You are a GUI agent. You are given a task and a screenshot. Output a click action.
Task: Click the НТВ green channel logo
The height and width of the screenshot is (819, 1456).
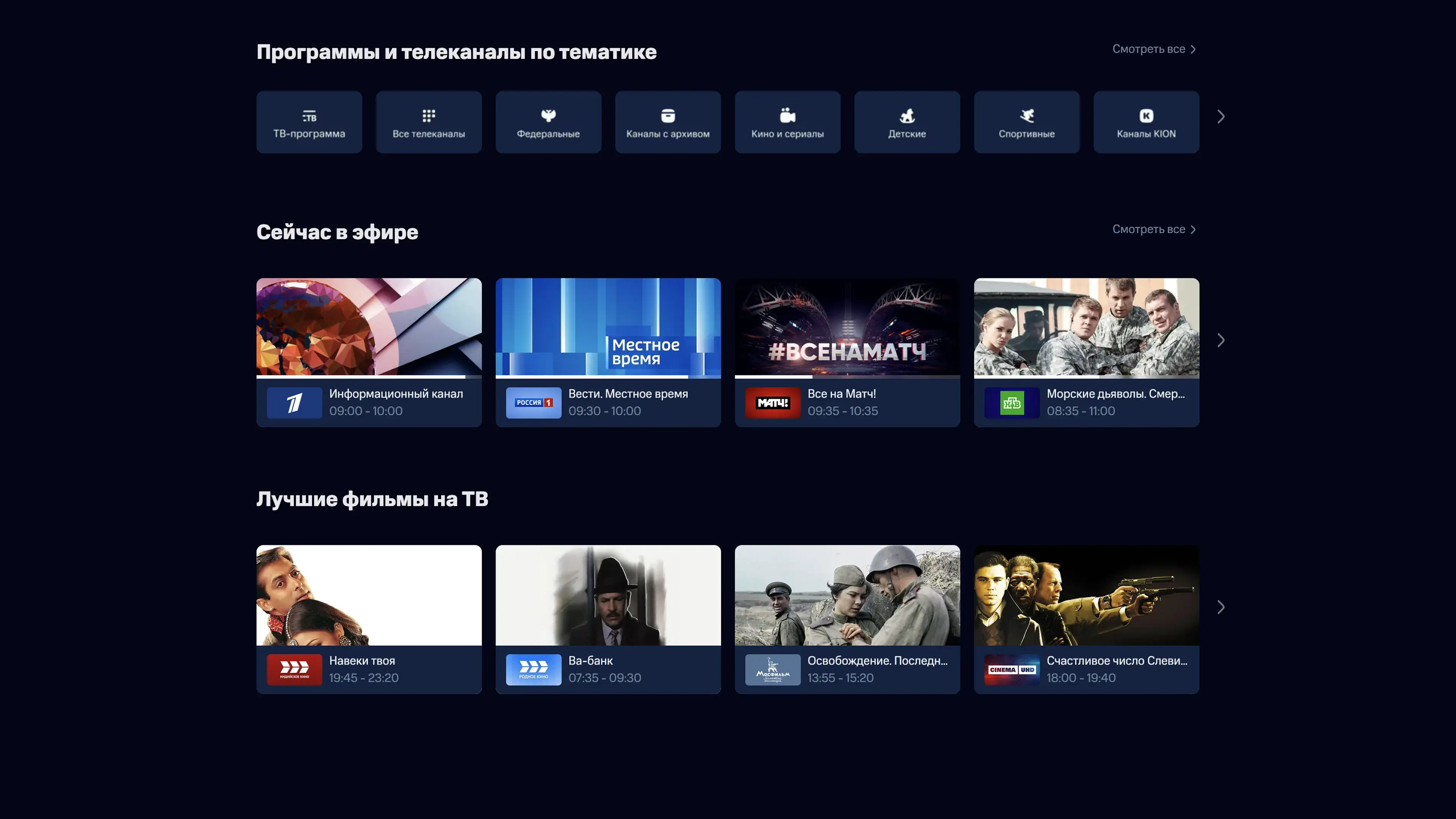pos(1011,402)
